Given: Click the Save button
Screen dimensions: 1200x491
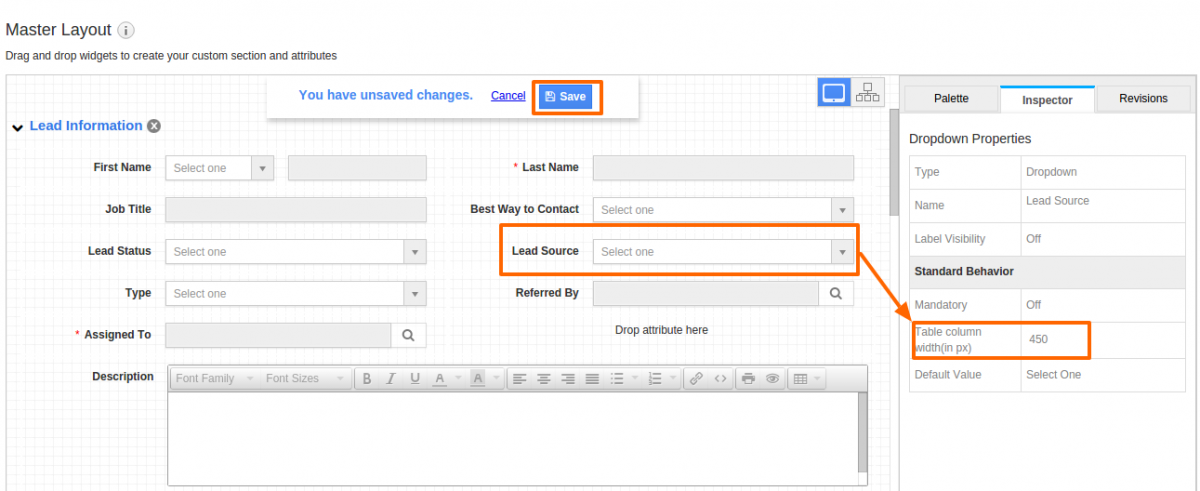Looking at the screenshot, I should (566, 96).
